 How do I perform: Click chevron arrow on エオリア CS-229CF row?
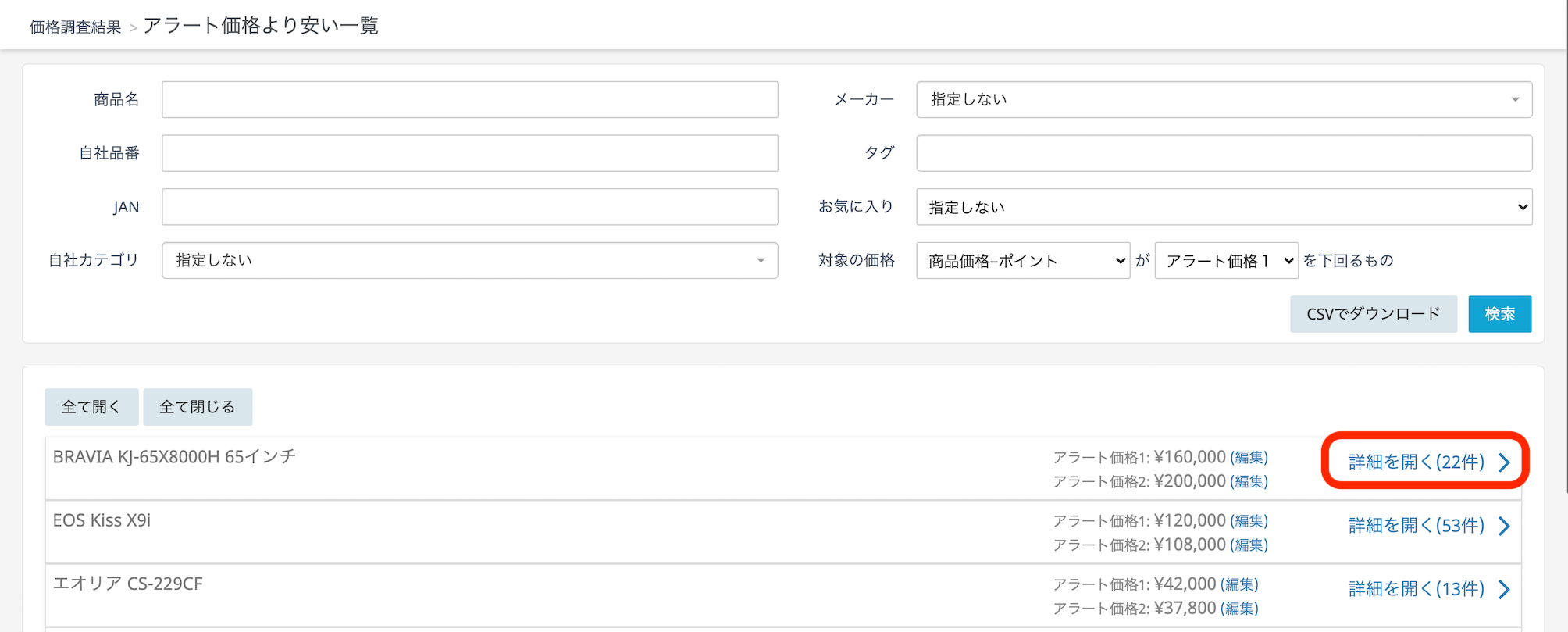pyautogui.click(x=1504, y=589)
